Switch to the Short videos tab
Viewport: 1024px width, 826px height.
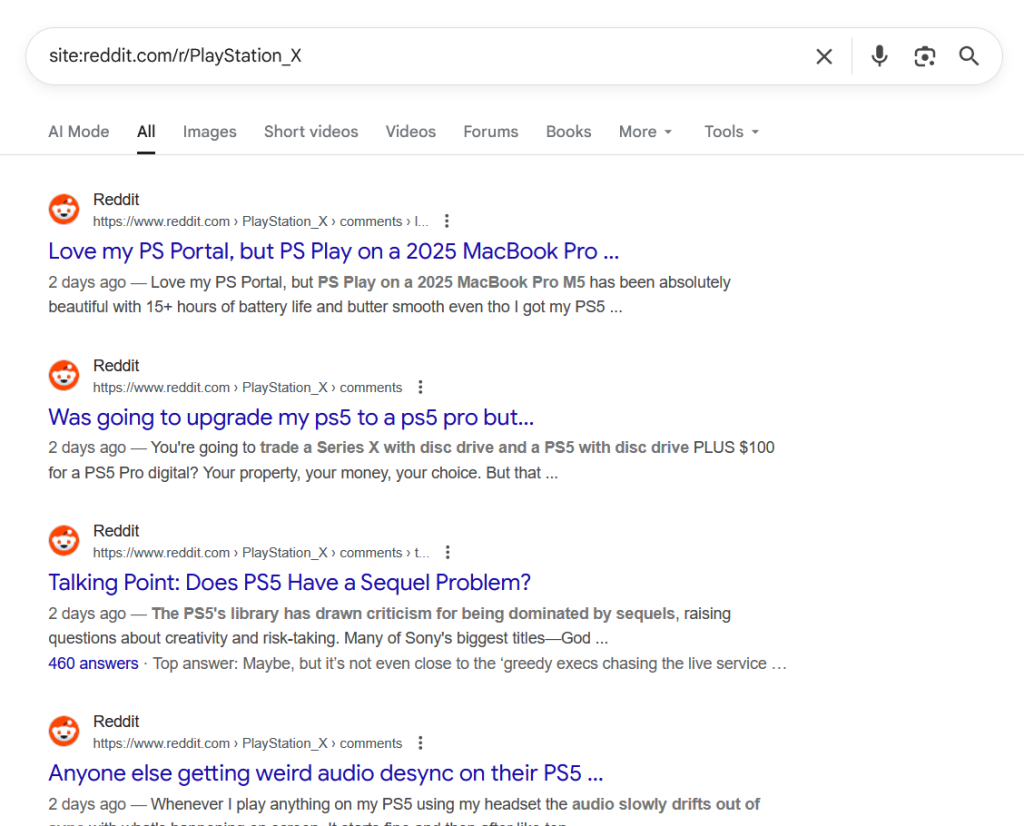click(311, 132)
